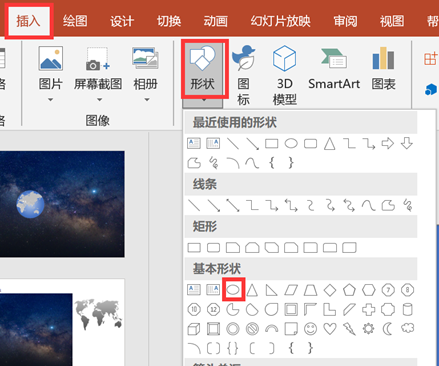
Task: Open the 视图 tab
Action: click(392, 21)
